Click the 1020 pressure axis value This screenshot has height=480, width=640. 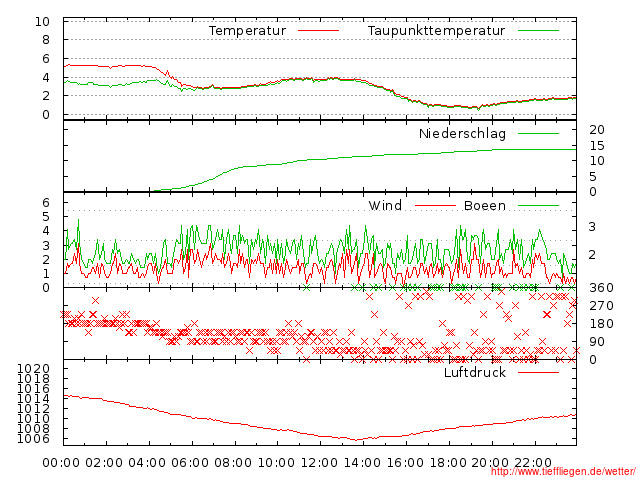tap(33, 369)
